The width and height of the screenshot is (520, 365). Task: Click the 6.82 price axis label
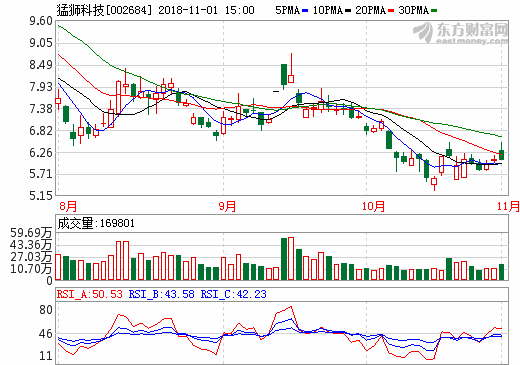[x=41, y=131]
